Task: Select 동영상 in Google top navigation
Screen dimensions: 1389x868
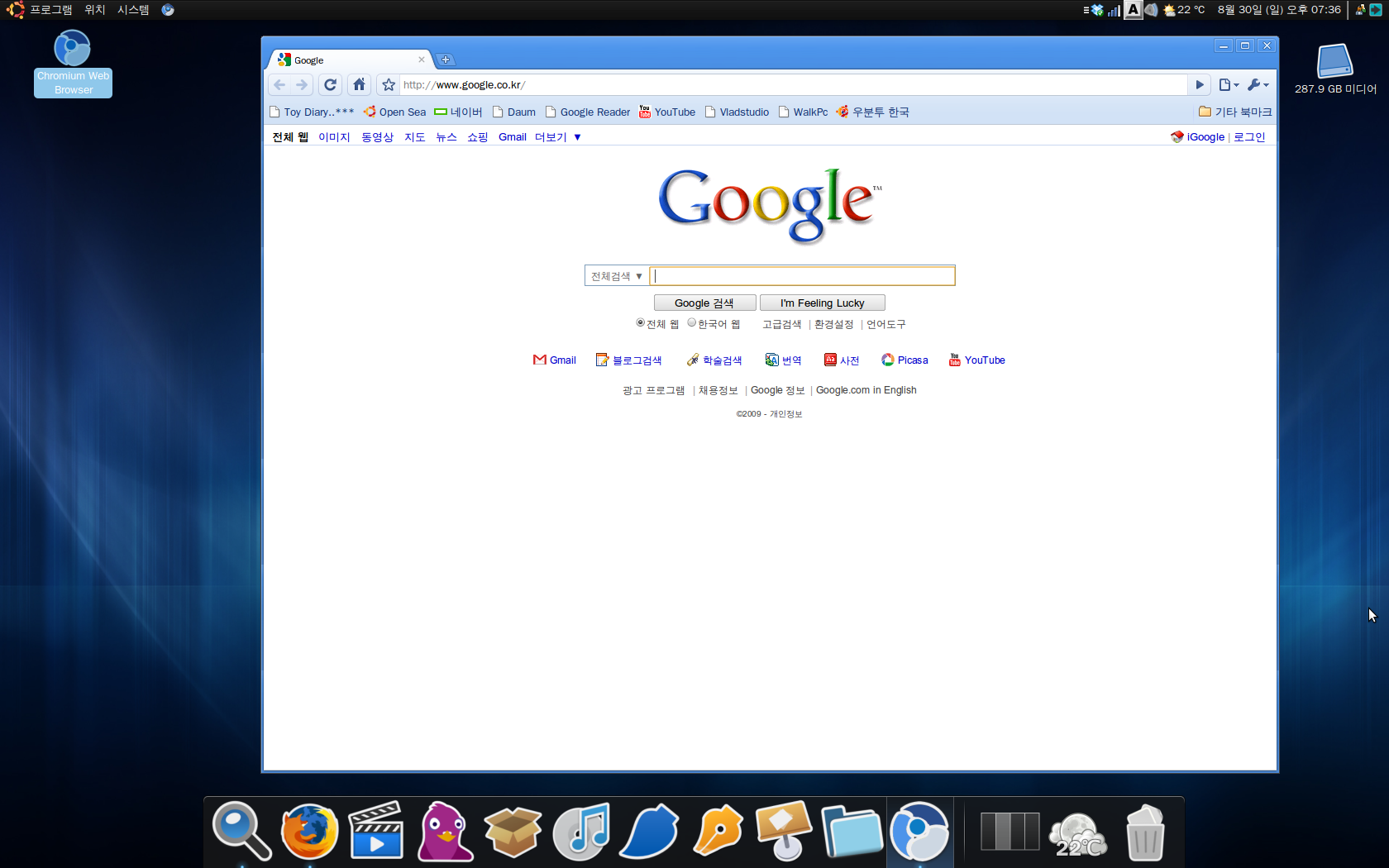Action: pyautogui.click(x=377, y=137)
